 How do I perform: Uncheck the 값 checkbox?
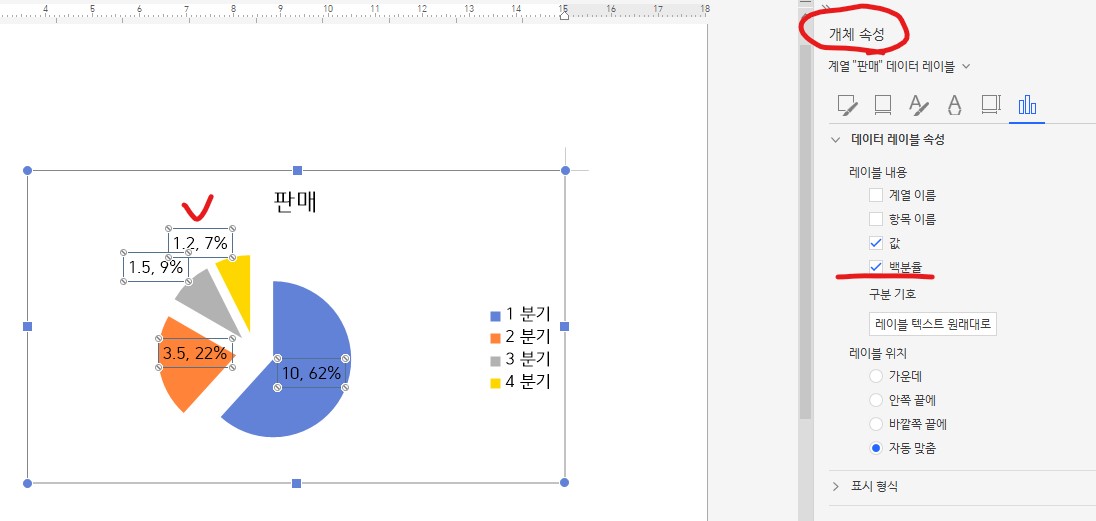pyautogui.click(x=876, y=243)
